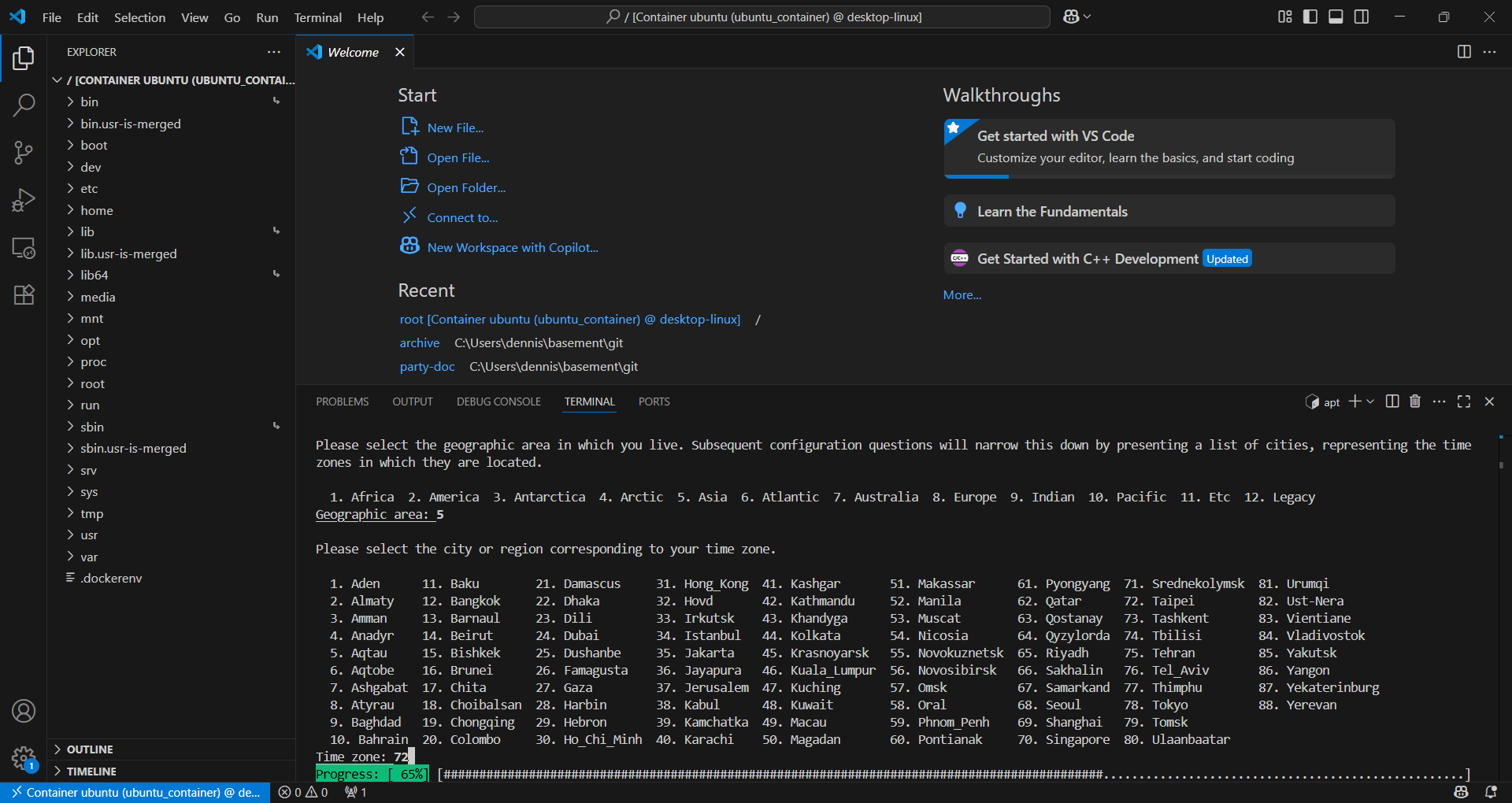Kill the active terminal with the trash icon
The width and height of the screenshot is (1512, 803).
1414,401
